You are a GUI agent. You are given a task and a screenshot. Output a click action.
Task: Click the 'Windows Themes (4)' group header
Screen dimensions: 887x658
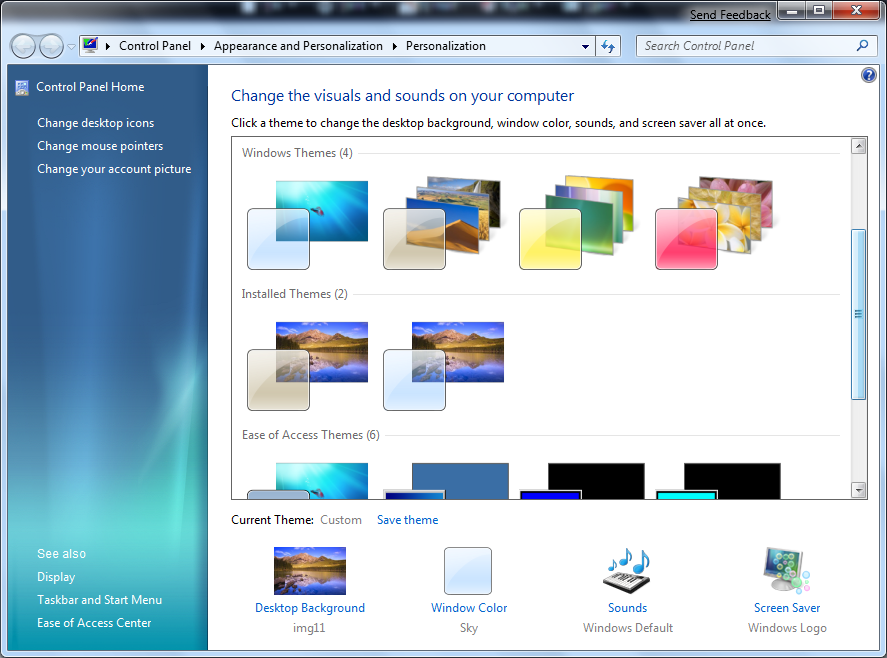pyautogui.click(x=298, y=153)
